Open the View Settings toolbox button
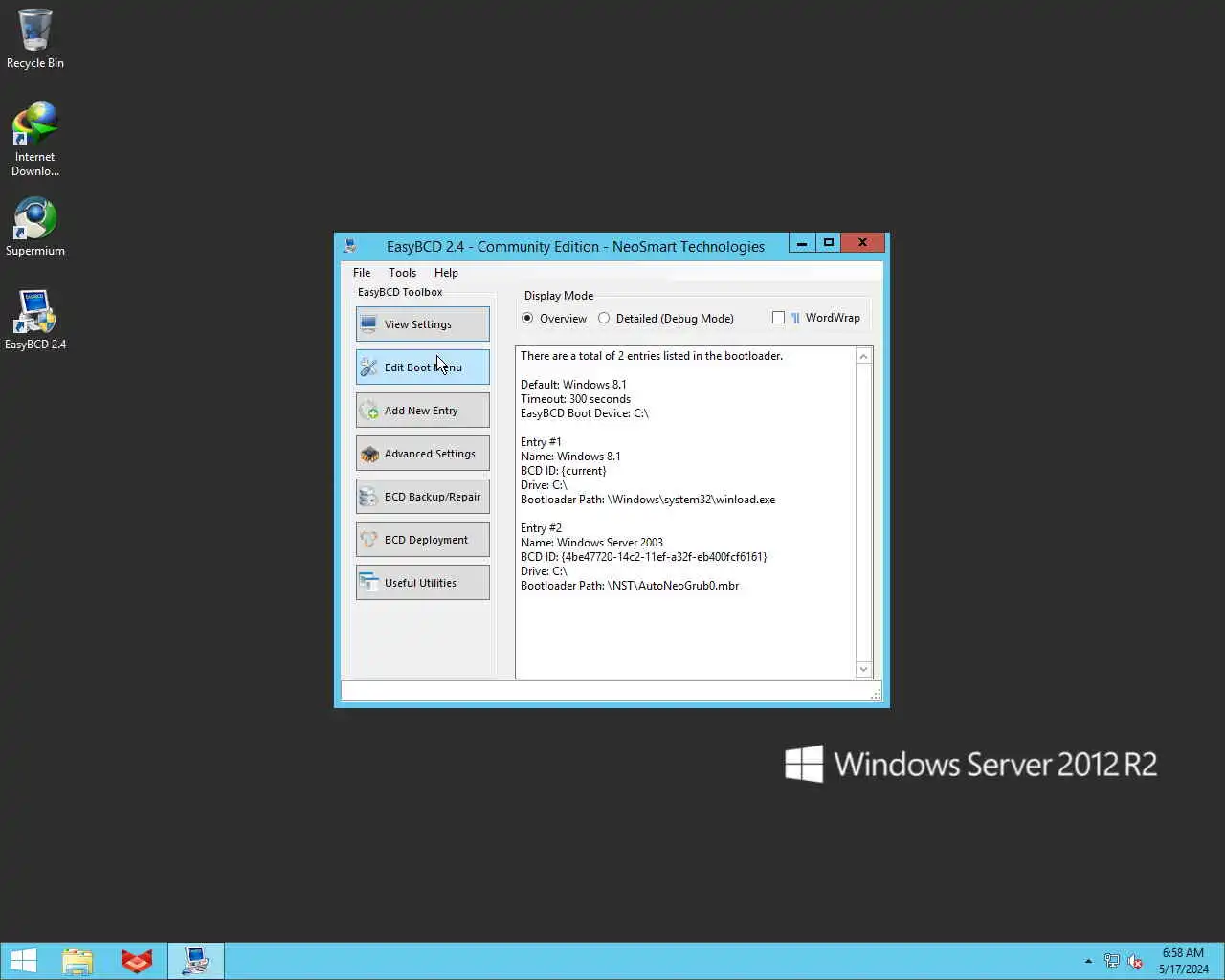 click(422, 323)
